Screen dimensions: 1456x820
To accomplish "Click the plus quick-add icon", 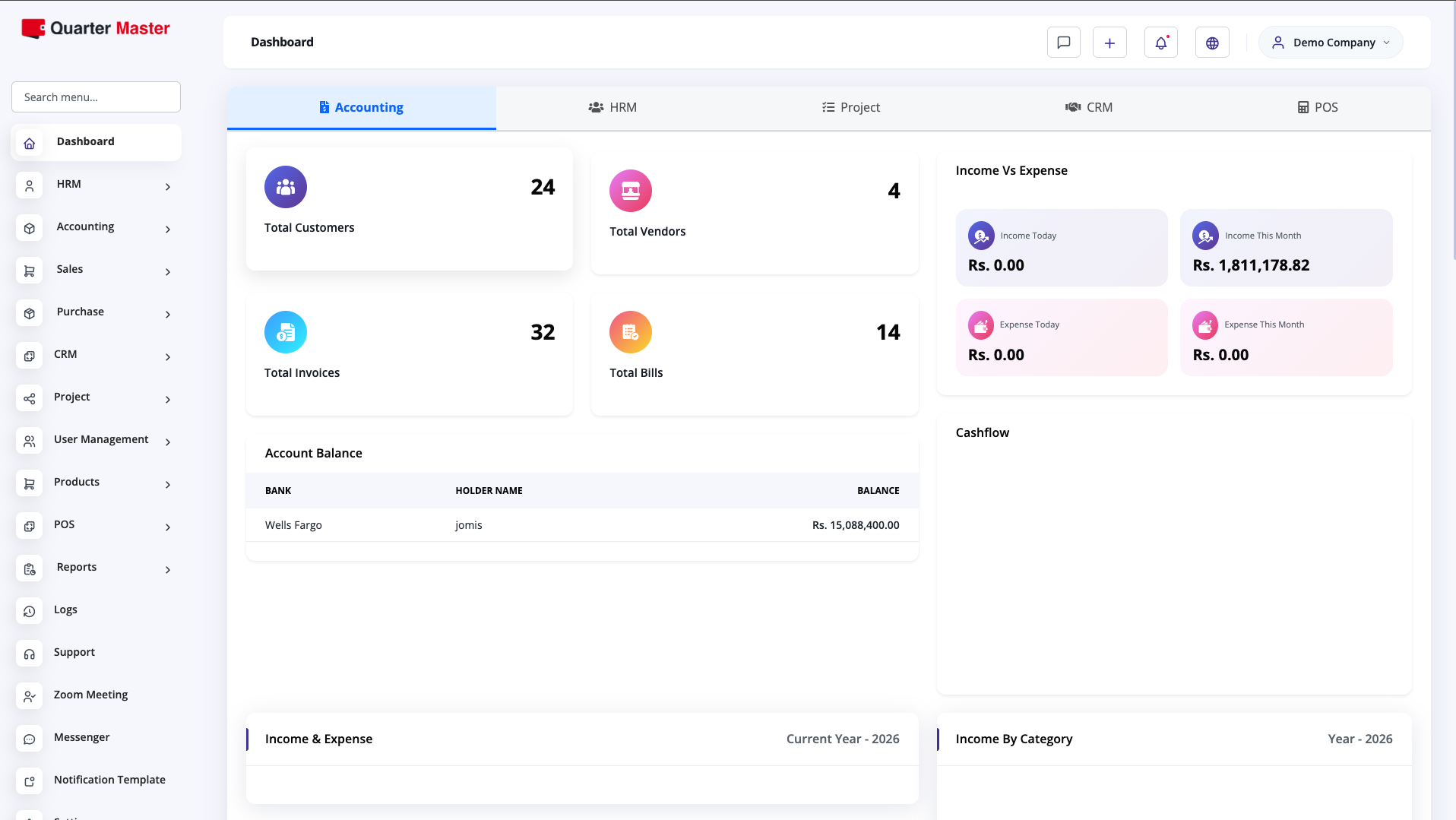I will click(x=1109, y=43).
